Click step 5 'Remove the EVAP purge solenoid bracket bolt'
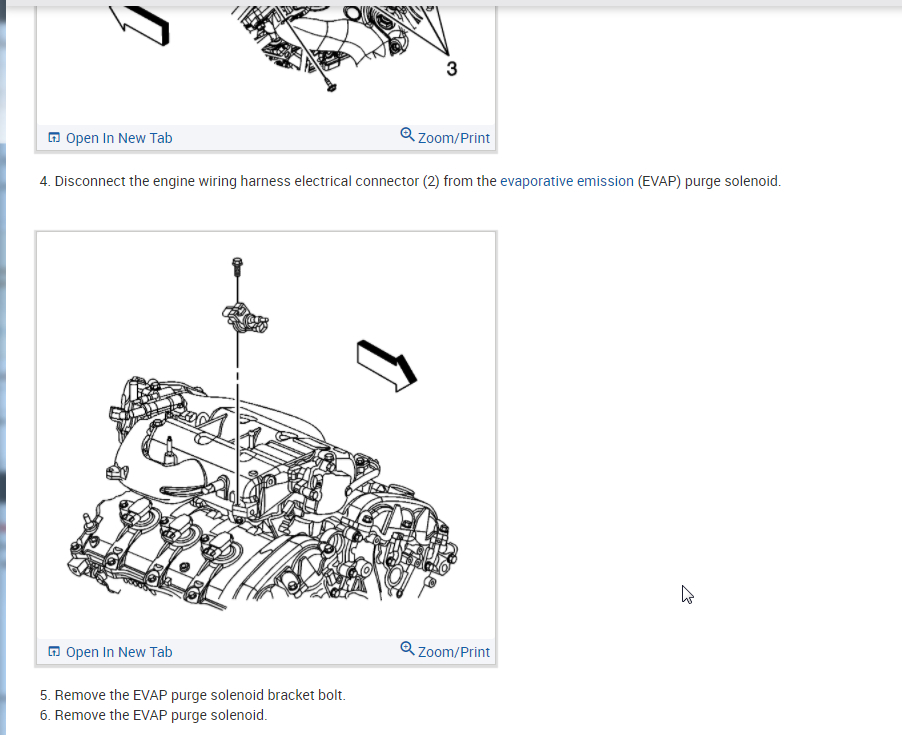This screenshot has height=735, width=902. click(x=193, y=695)
